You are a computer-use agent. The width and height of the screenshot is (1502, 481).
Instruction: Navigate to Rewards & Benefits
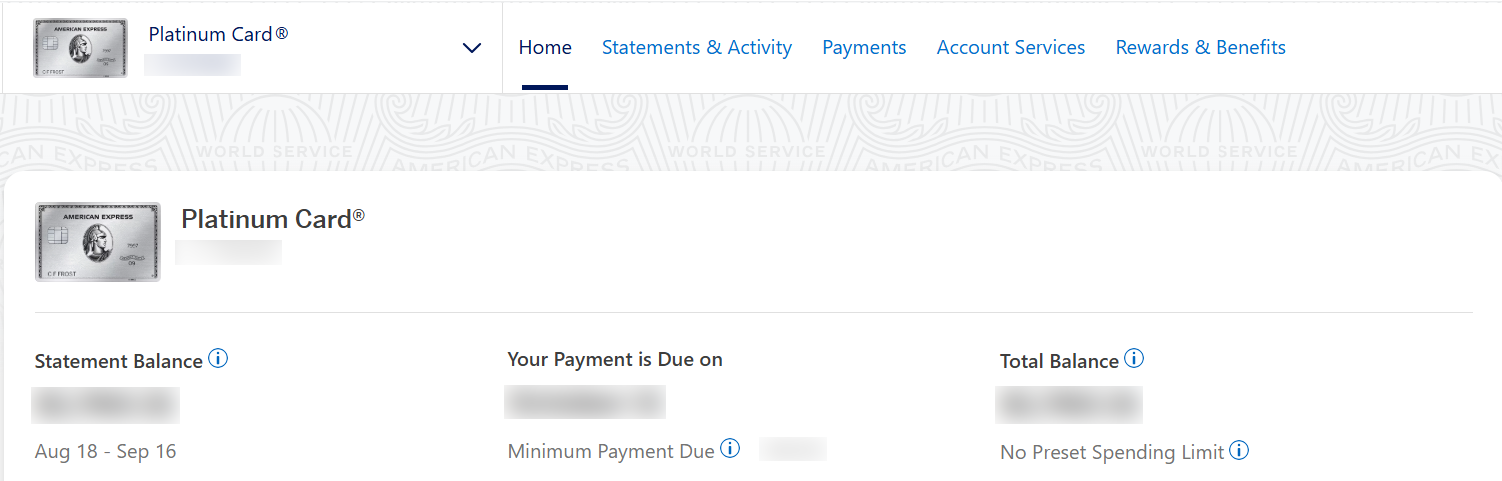(x=1201, y=48)
